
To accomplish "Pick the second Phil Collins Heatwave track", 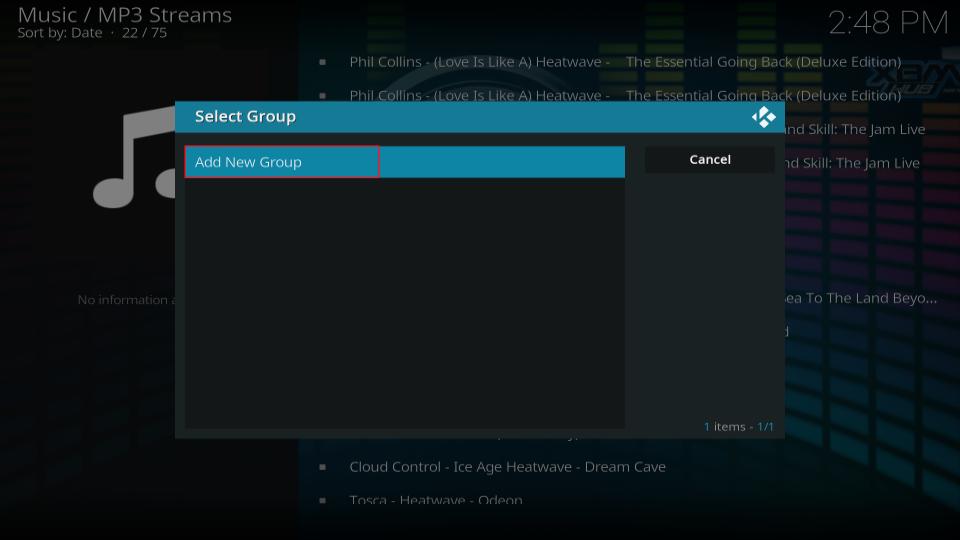I will click(x=625, y=96).
